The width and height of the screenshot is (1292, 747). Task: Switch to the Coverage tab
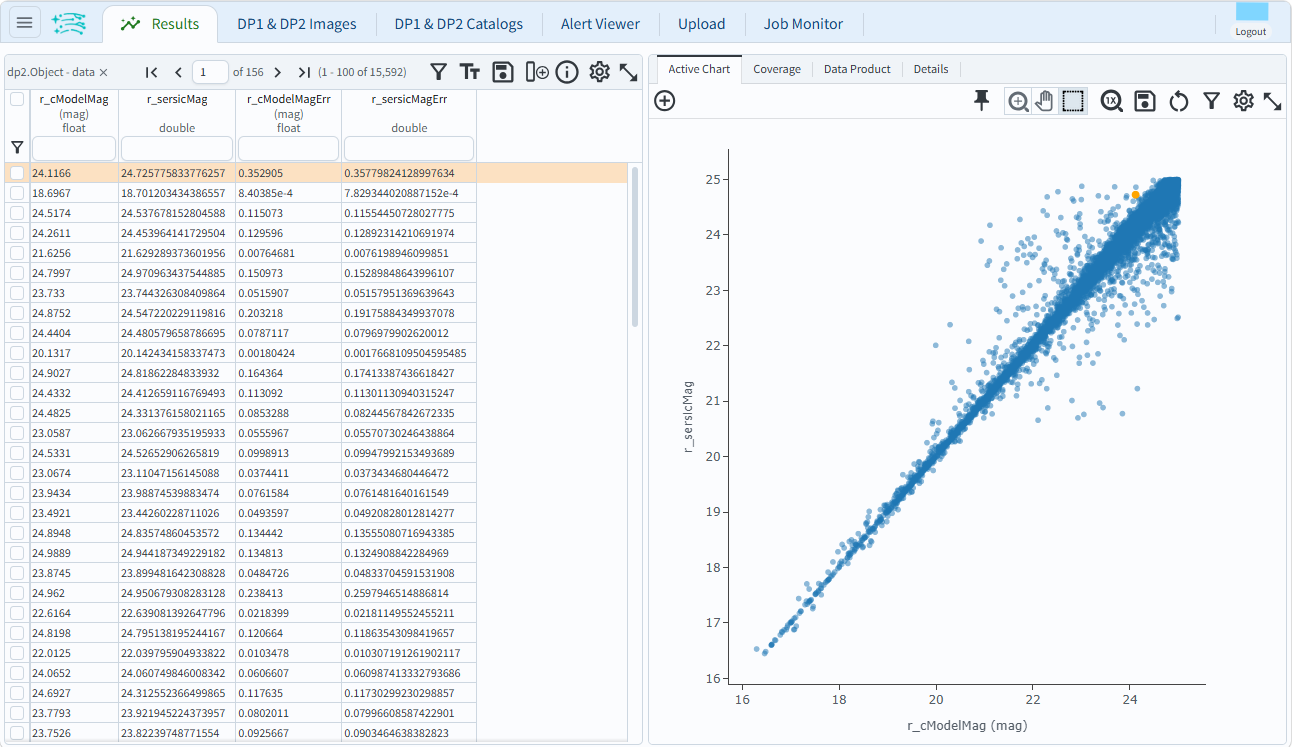click(777, 69)
